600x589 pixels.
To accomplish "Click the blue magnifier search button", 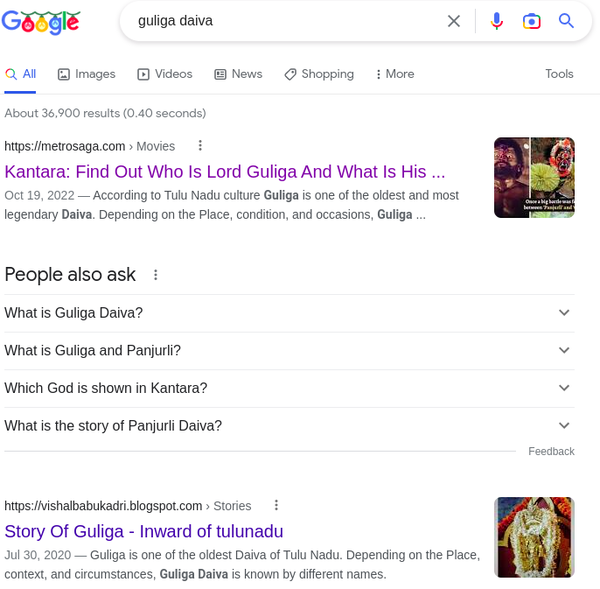I will pyautogui.click(x=566, y=21).
